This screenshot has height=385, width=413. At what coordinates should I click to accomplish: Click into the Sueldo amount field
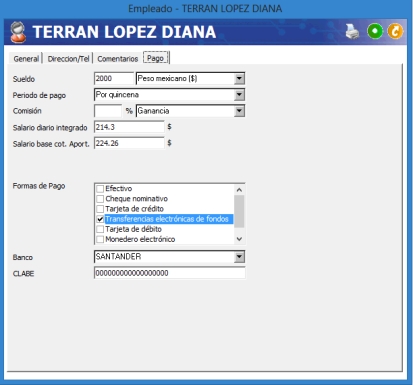114,79
